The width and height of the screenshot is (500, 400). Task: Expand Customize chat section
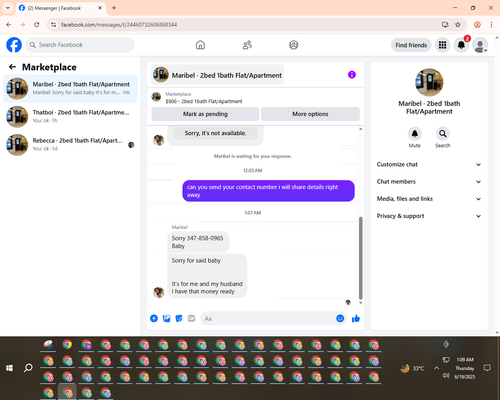click(x=429, y=164)
